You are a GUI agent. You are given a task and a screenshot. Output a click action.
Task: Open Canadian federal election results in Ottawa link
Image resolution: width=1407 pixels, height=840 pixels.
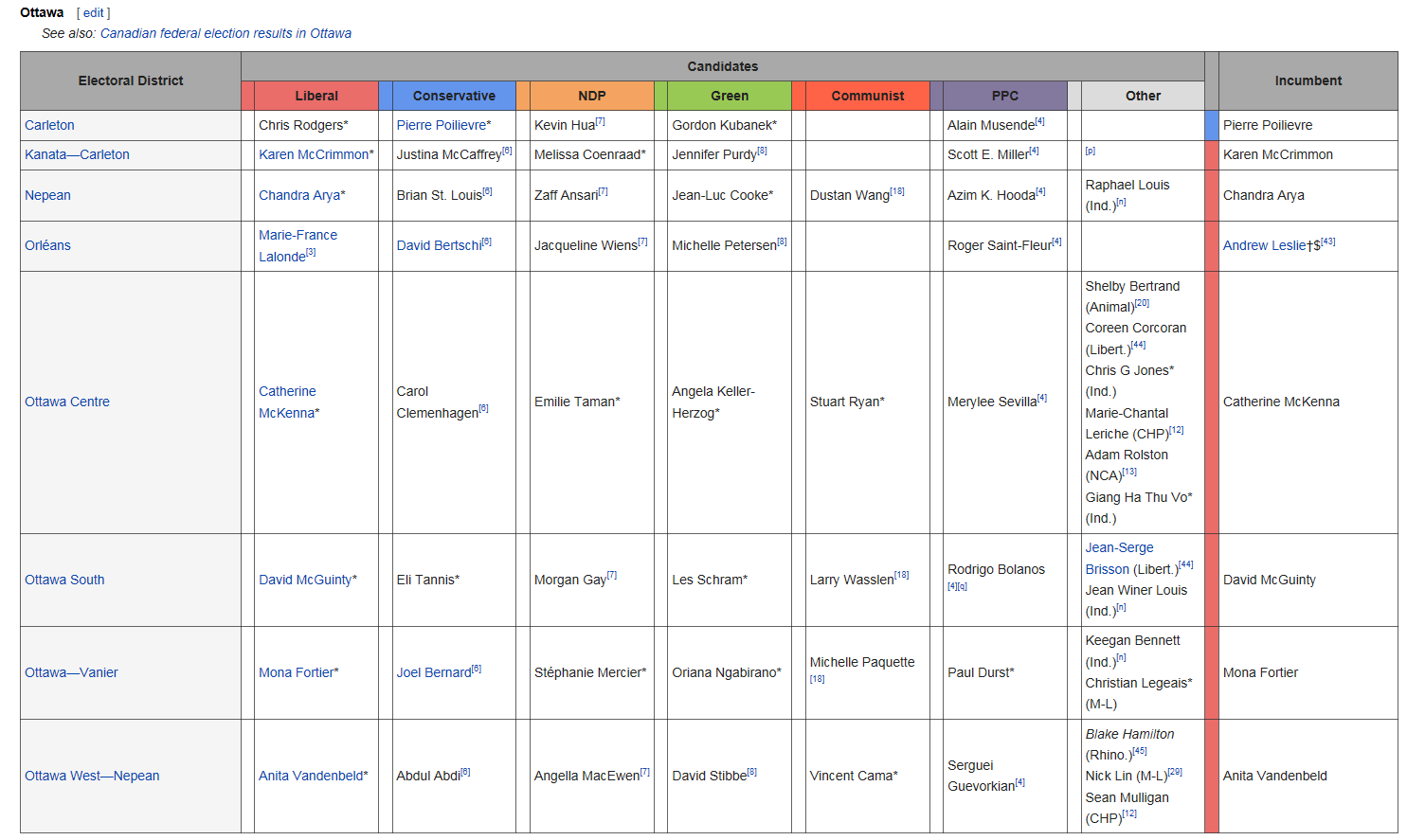click(x=225, y=33)
